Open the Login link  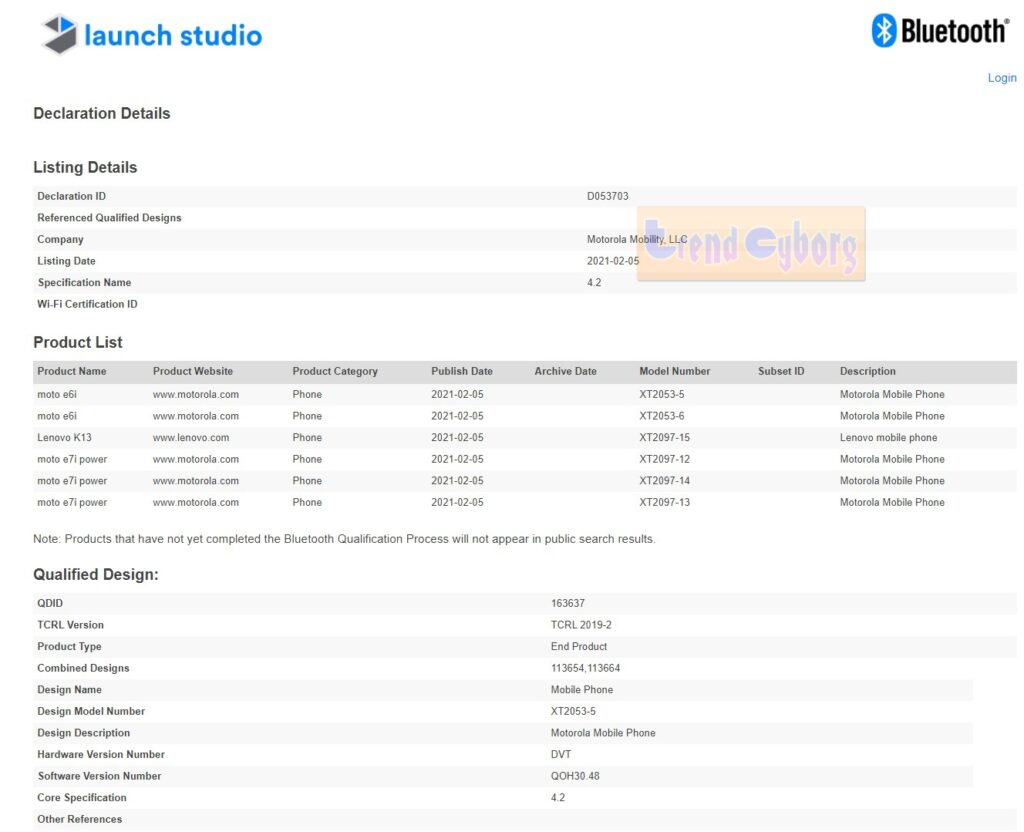point(1001,78)
